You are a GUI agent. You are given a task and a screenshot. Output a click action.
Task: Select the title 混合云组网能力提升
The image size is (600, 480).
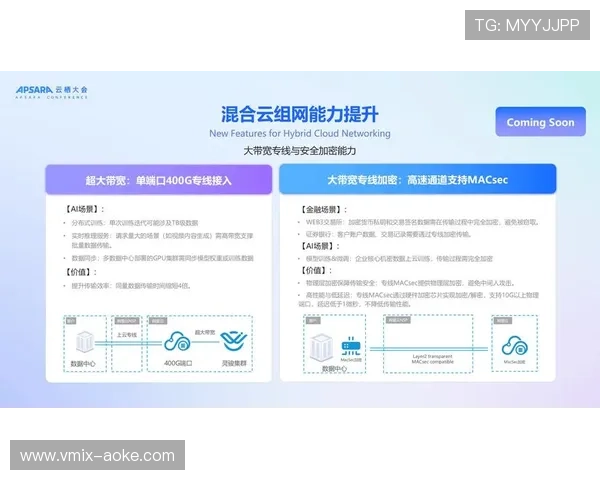click(300, 114)
